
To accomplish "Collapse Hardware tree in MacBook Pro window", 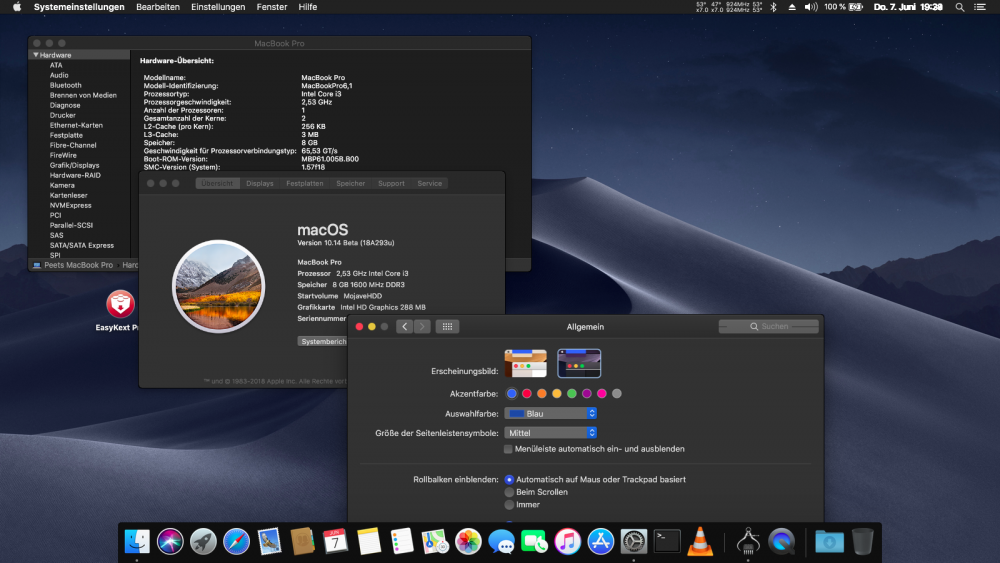I will (x=36, y=55).
